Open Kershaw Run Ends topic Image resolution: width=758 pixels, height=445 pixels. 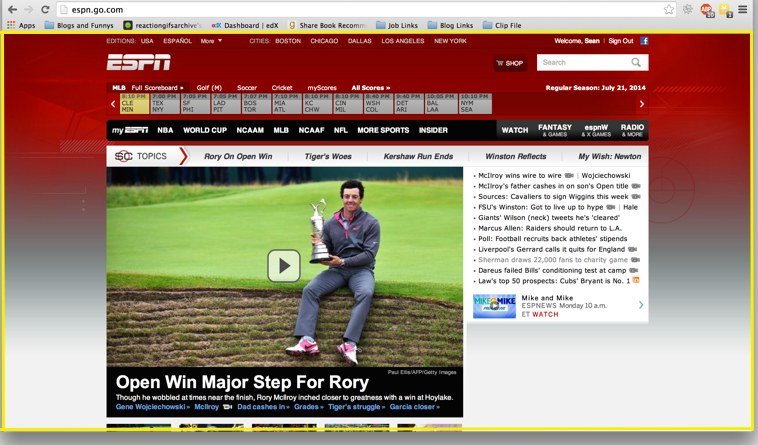point(418,156)
